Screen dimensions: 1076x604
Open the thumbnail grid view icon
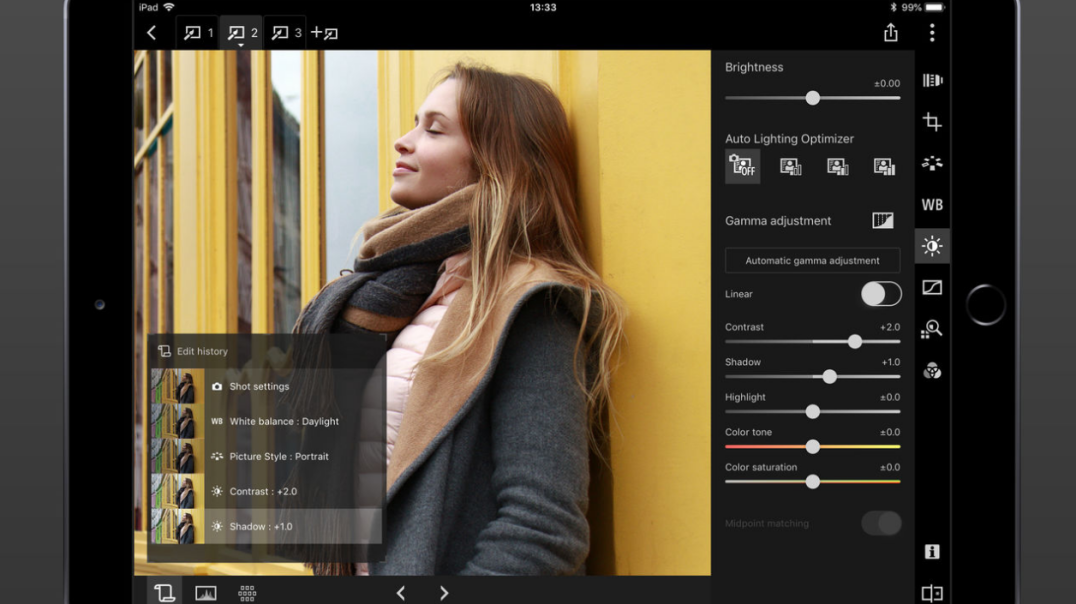[x=247, y=593]
